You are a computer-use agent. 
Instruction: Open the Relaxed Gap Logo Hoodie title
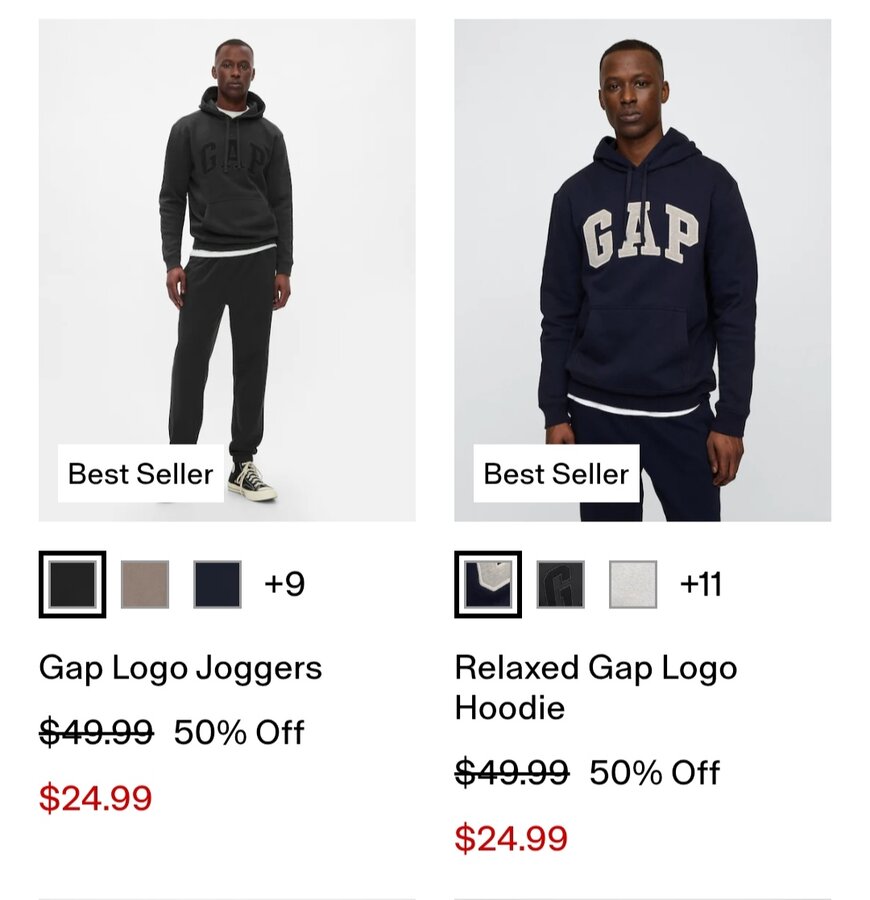[x=596, y=687]
